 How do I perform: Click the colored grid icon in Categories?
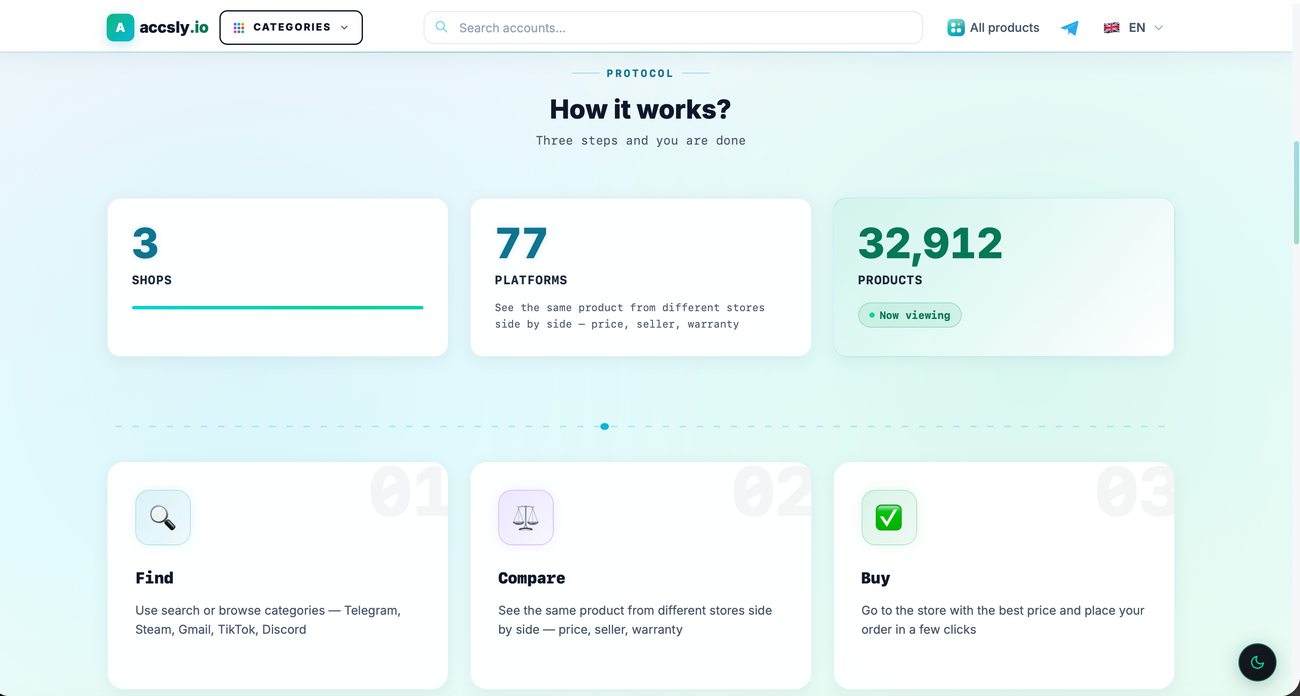tap(239, 28)
